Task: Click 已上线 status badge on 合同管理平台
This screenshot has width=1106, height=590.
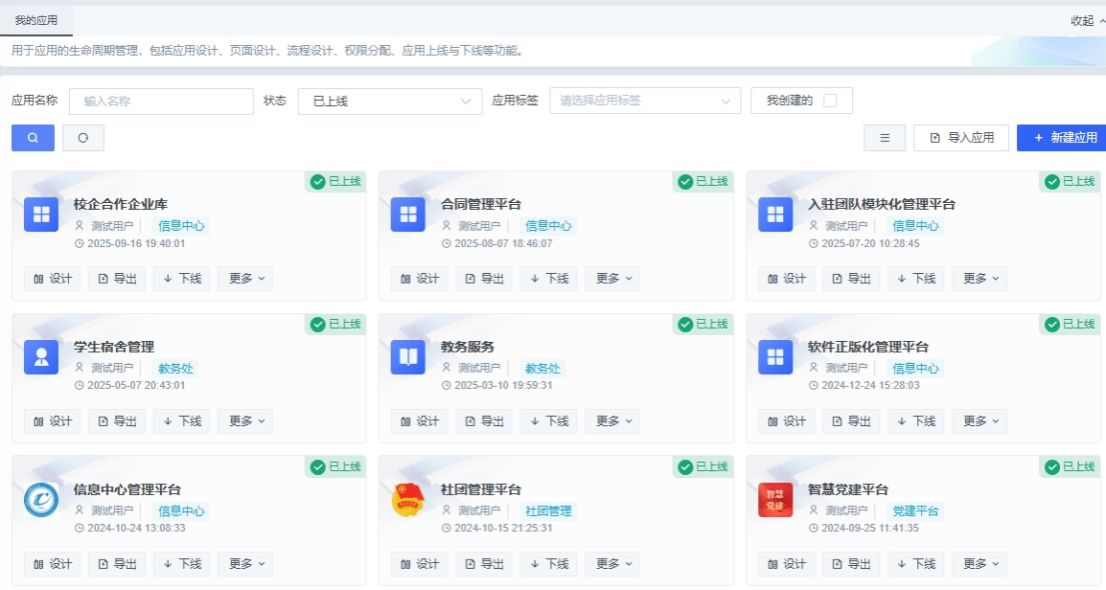Action: 703,181
